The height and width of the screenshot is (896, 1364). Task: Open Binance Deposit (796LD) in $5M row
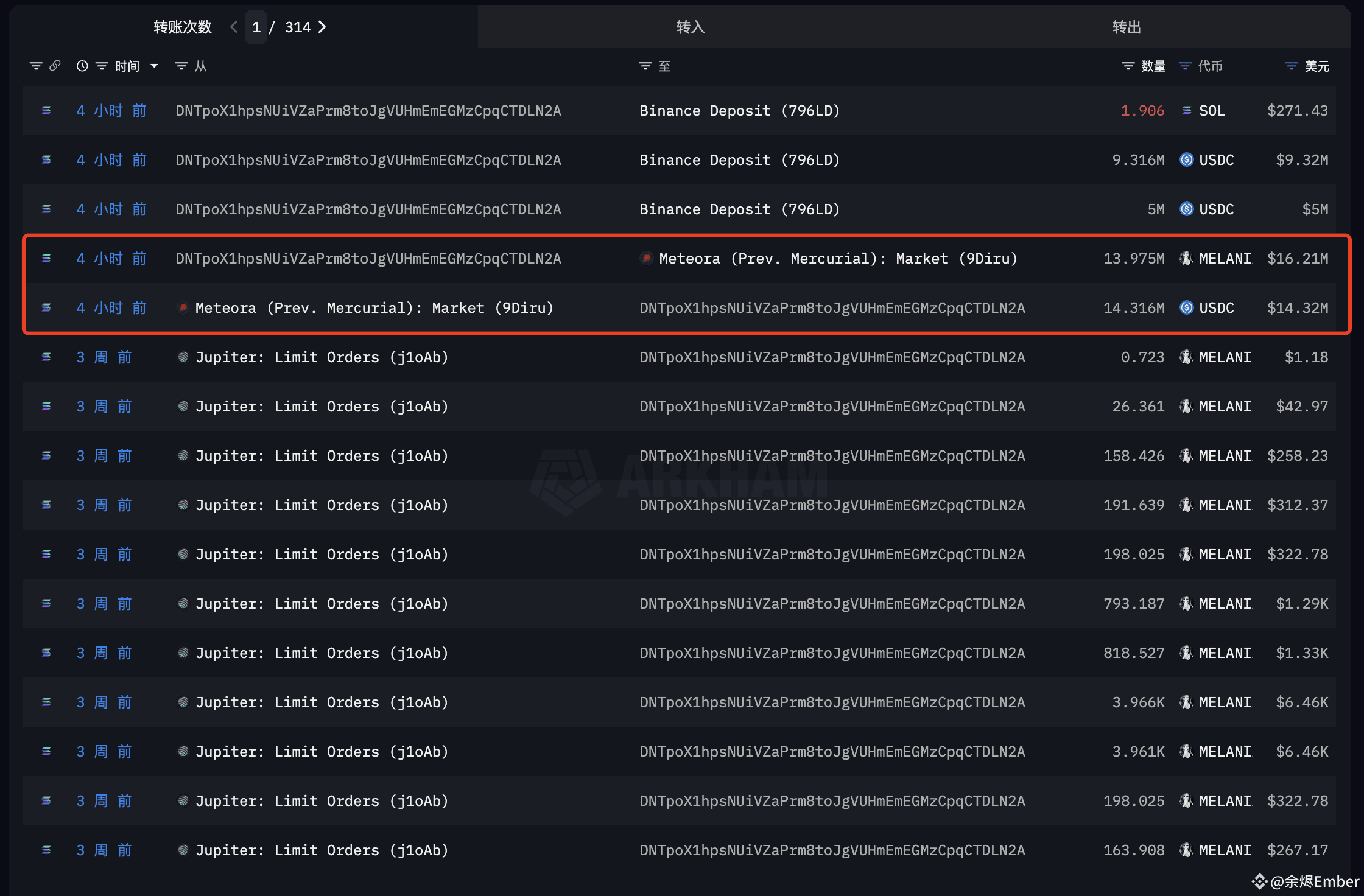[739, 209]
